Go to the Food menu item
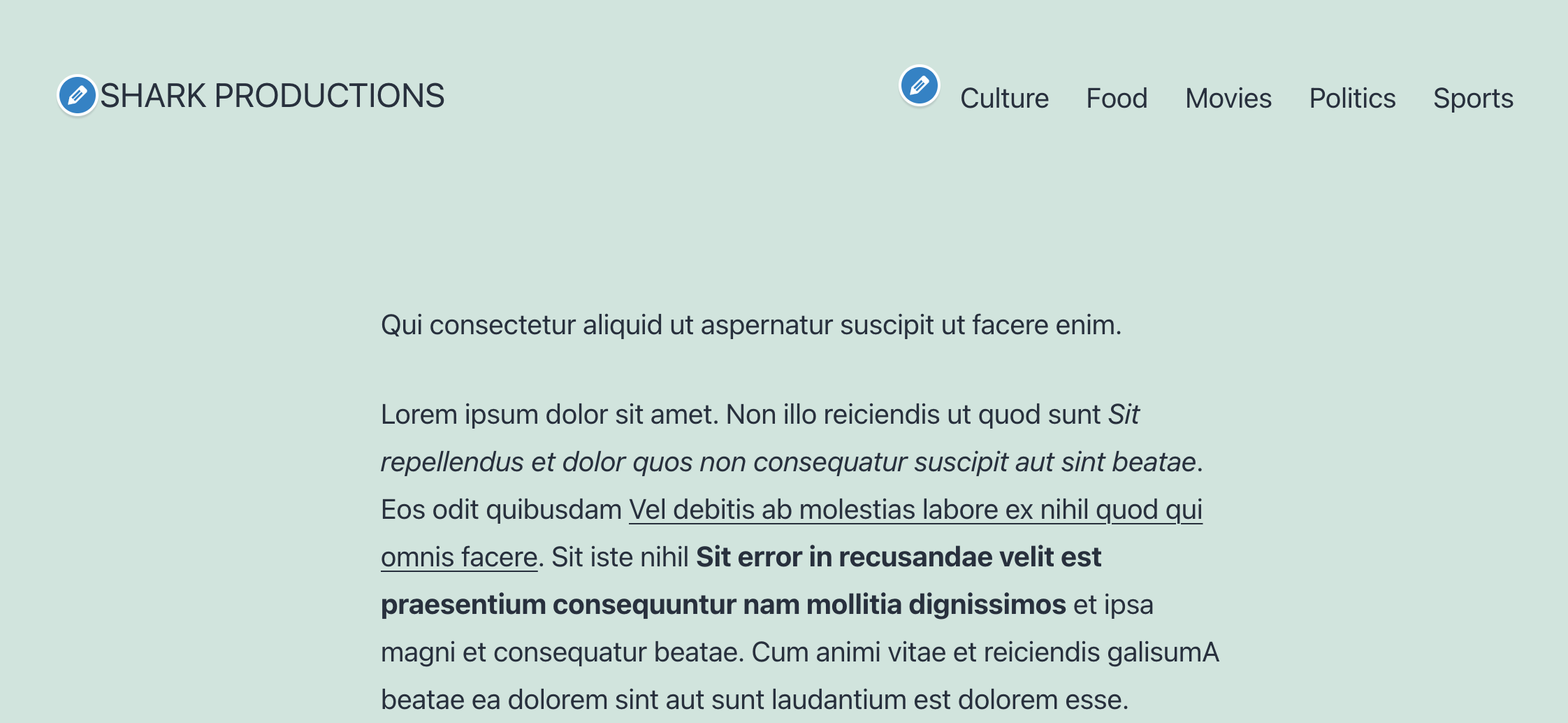The width and height of the screenshot is (1568, 723). tap(1117, 99)
